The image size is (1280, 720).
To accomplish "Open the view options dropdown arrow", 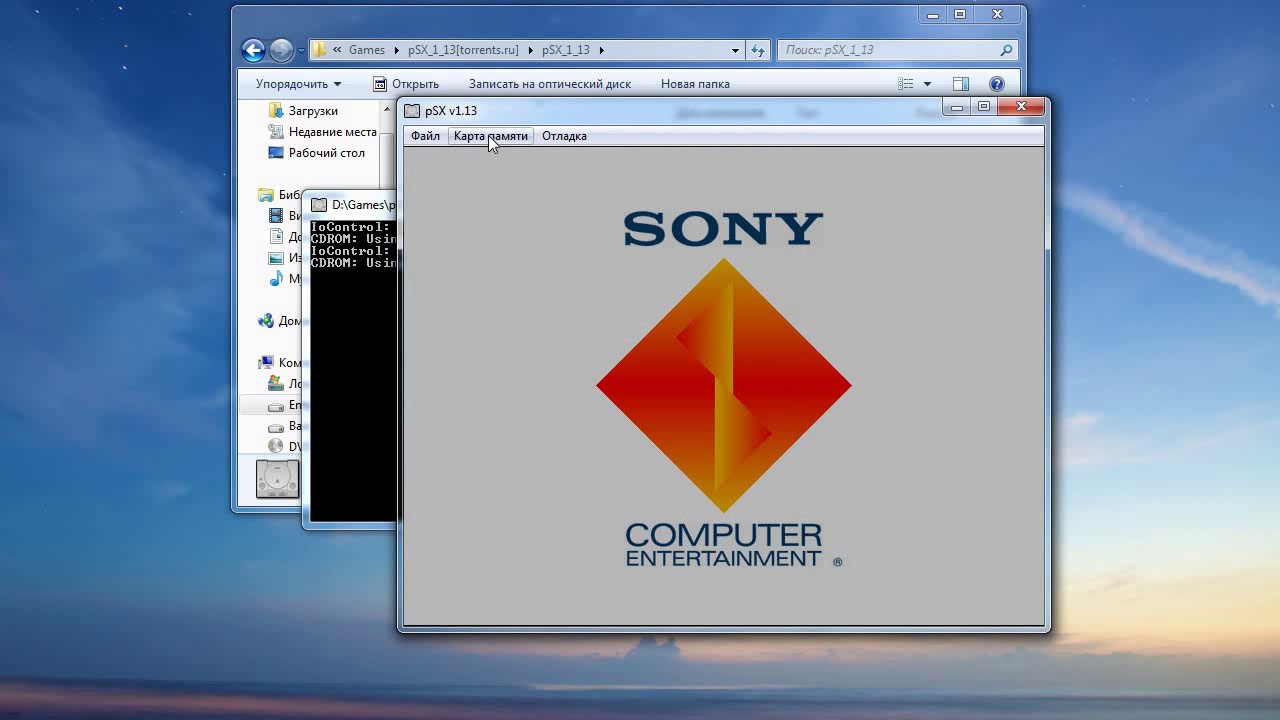I will point(927,84).
